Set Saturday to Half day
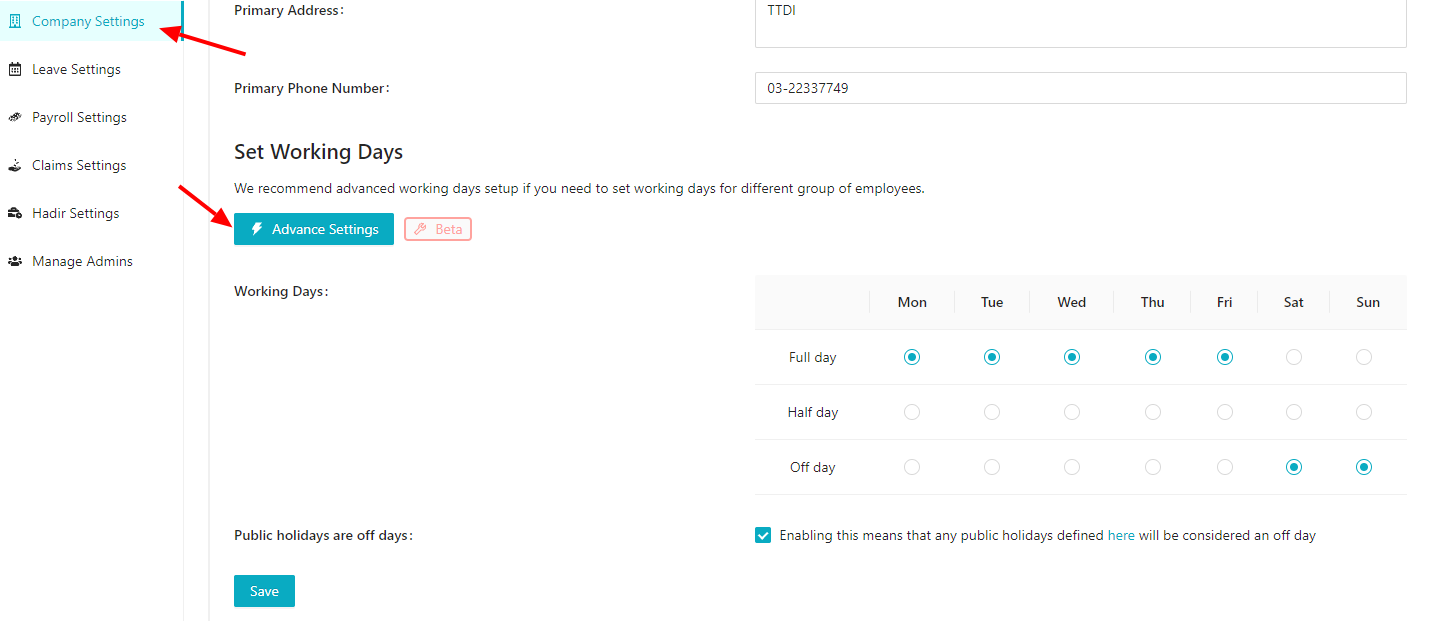Image resolution: width=1439 pixels, height=621 pixels. click(x=1294, y=412)
